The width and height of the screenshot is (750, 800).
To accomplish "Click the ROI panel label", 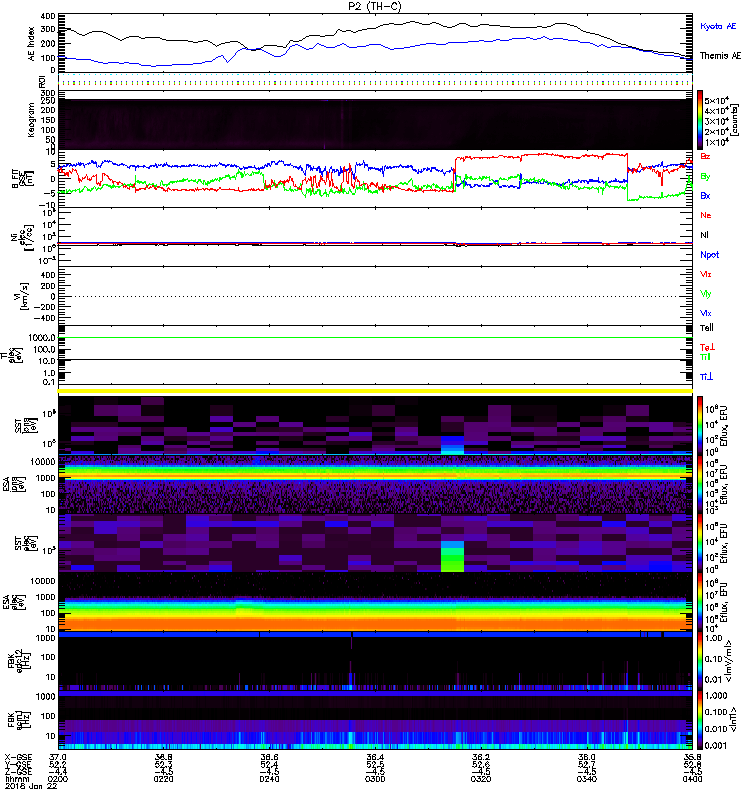I will 42,82.
